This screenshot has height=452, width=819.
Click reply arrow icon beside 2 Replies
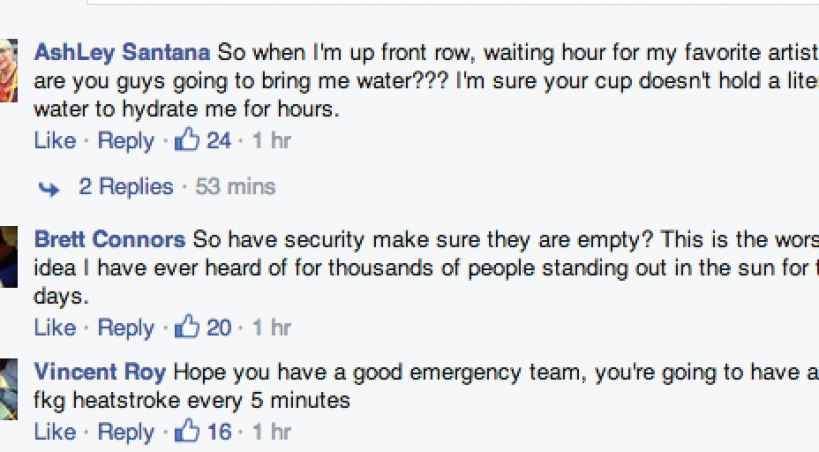tap(48, 187)
